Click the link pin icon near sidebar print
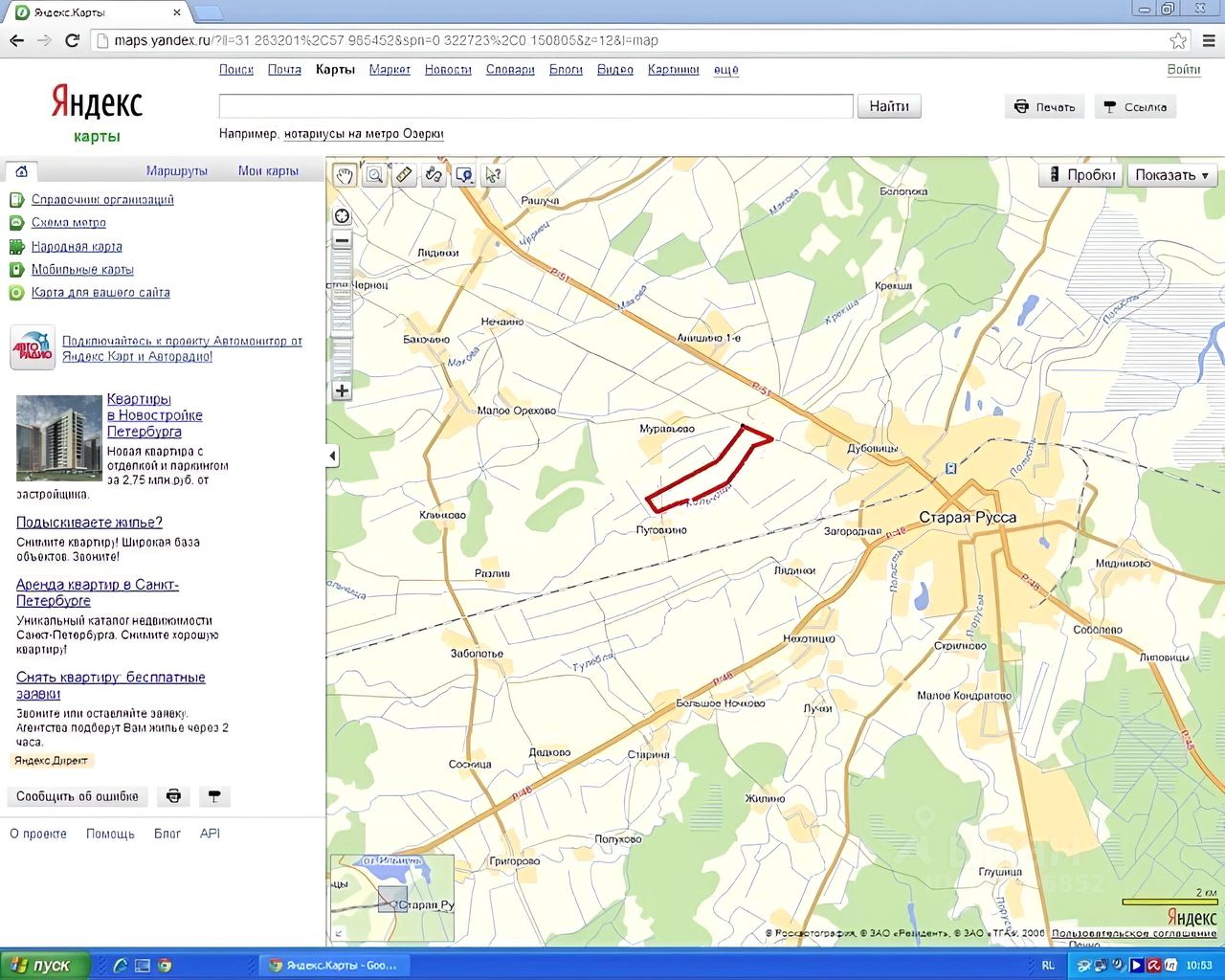This screenshot has width=1225, height=980. click(x=214, y=796)
